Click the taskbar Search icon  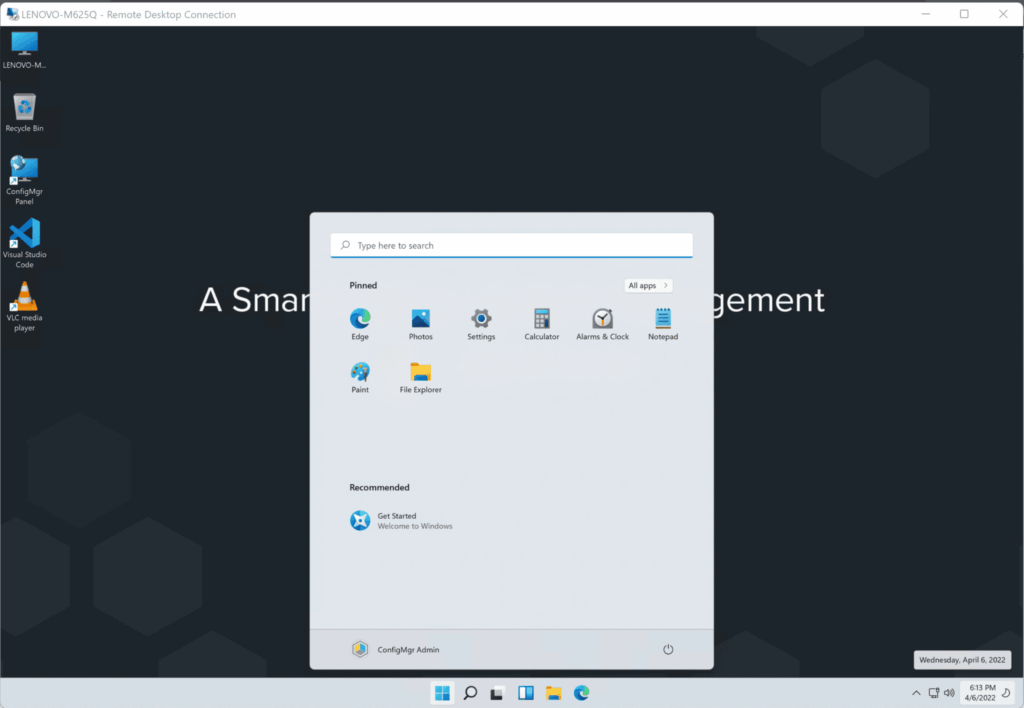coord(469,692)
